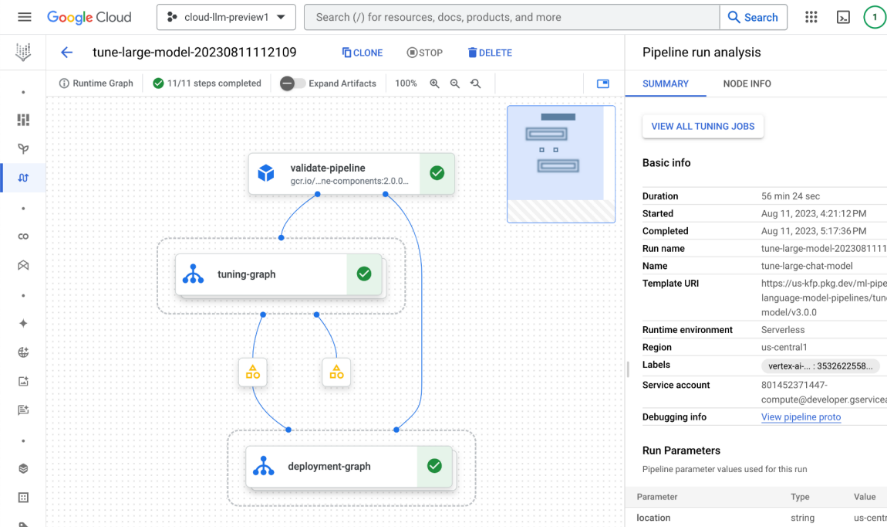This screenshot has width=888, height=527.
Task: Go back using the left arrow
Action: [66, 53]
